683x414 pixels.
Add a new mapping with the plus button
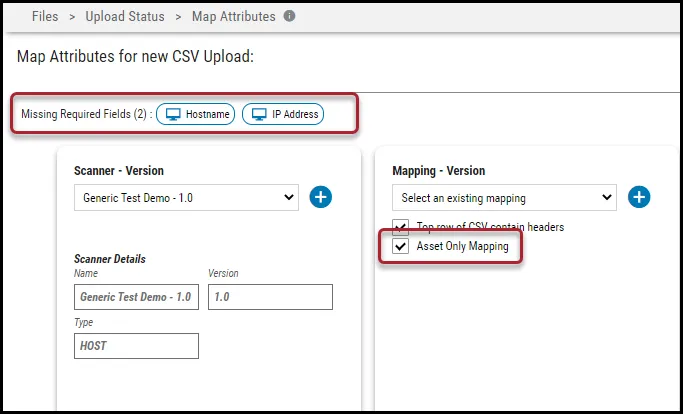click(639, 197)
